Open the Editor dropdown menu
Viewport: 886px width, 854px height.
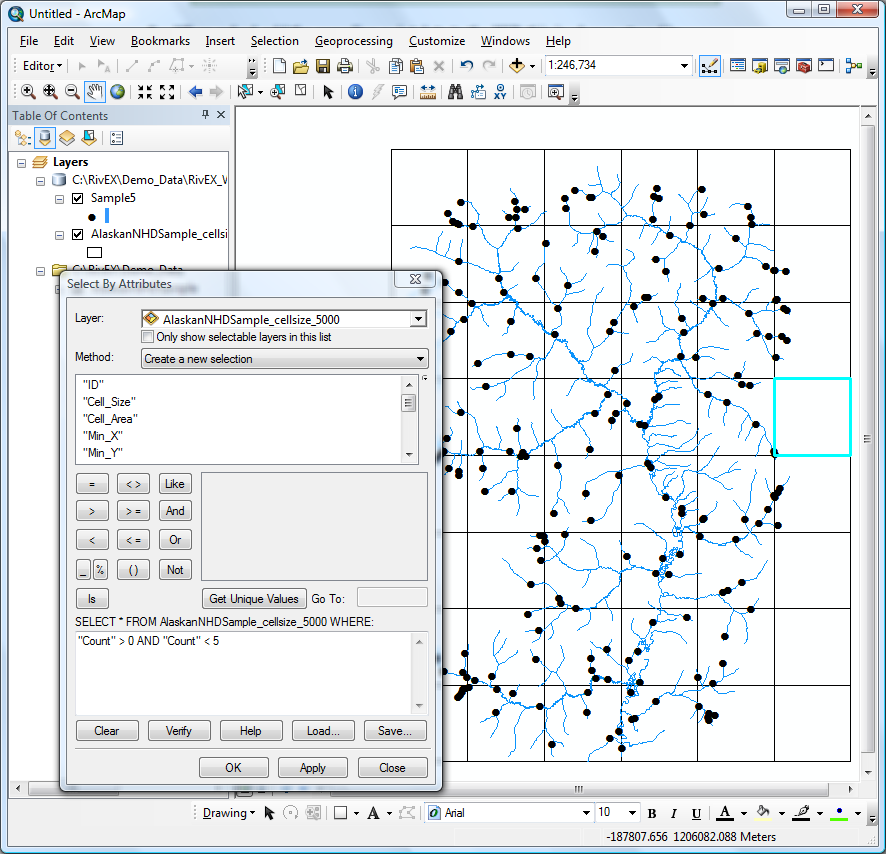coord(42,66)
